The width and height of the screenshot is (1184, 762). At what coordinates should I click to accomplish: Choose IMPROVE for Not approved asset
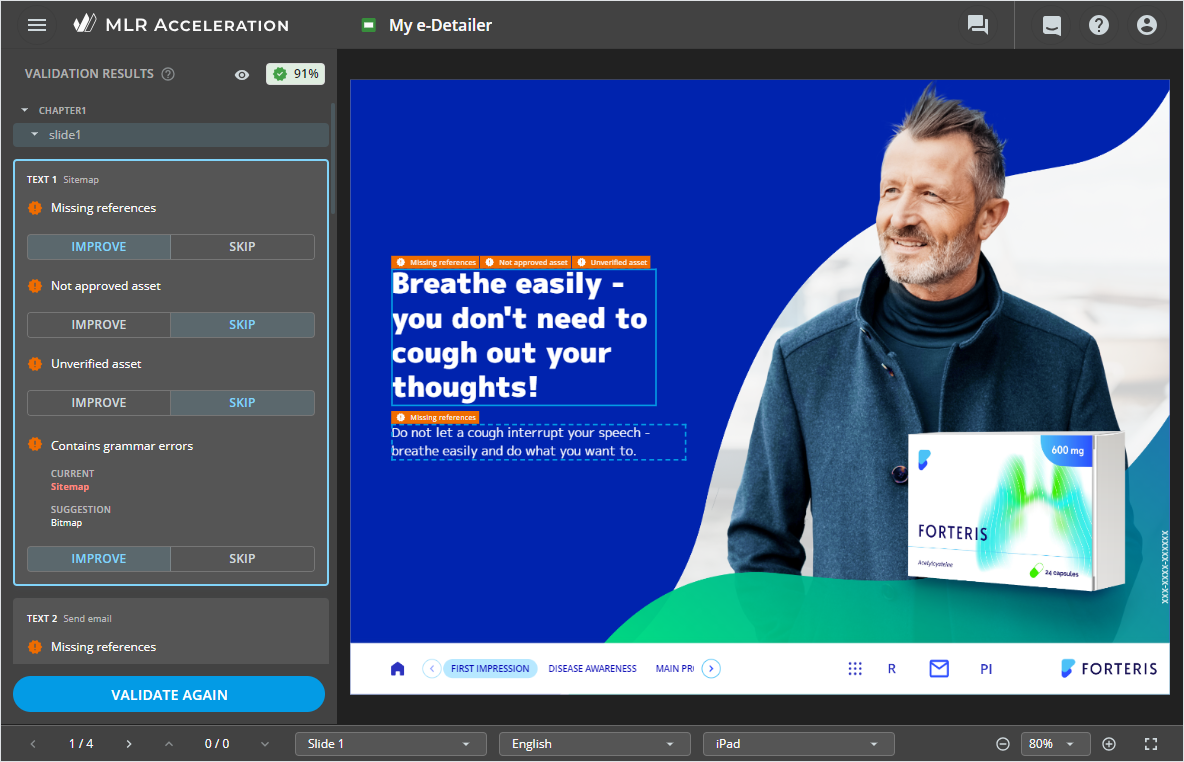coord(99,325)
